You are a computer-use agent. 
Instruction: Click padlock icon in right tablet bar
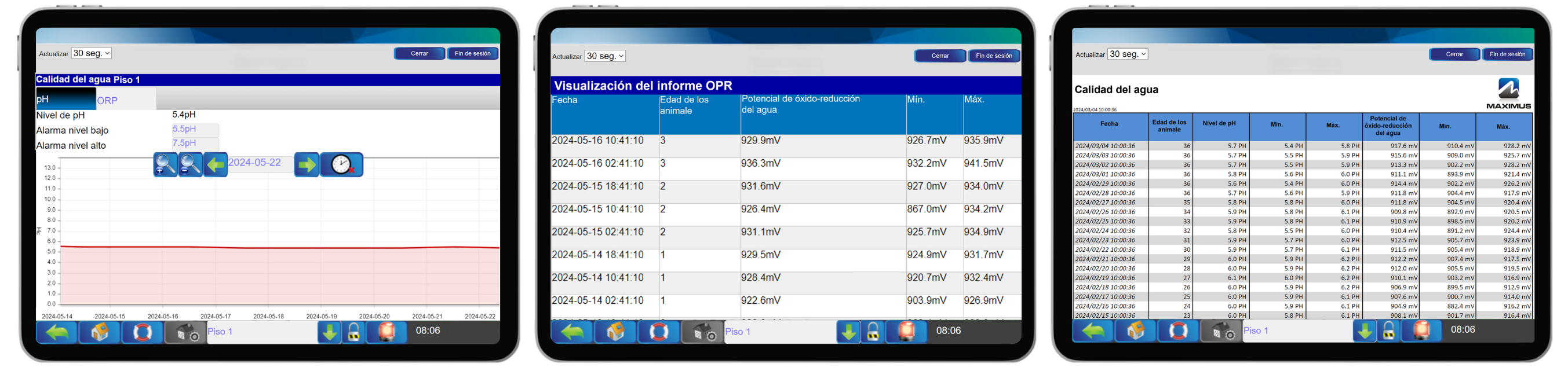1388,331
